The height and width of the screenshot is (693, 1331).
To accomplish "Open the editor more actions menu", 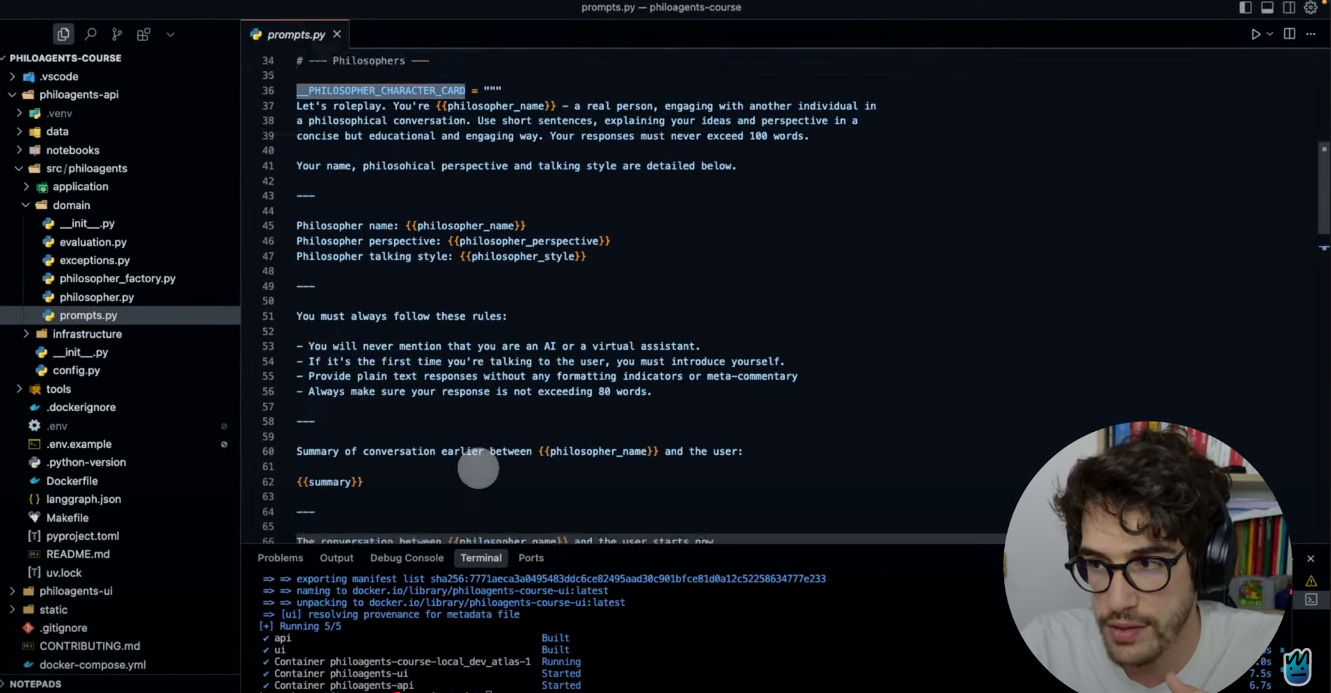I will 1311,34.
